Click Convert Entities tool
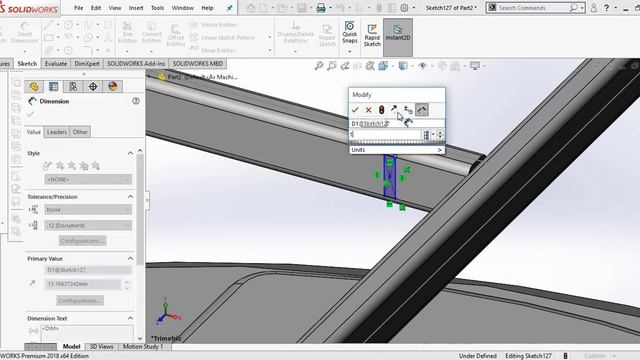The height and width of the screenshot is (360, 640). click(151, 33)
